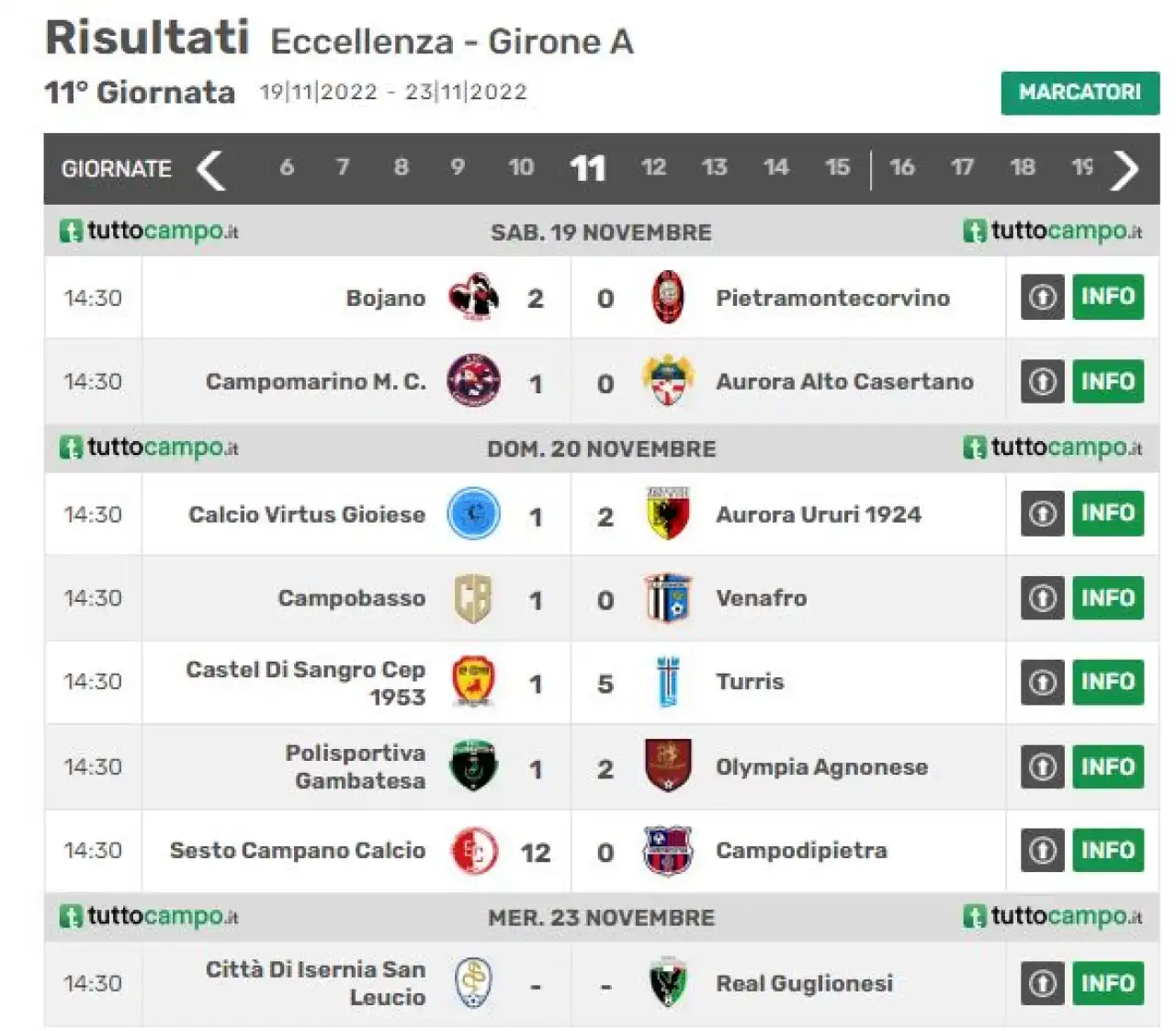This screenshot has height=1031, width=1176.
Task: Switch to giornata 10
Action: [x=521, y=167]
